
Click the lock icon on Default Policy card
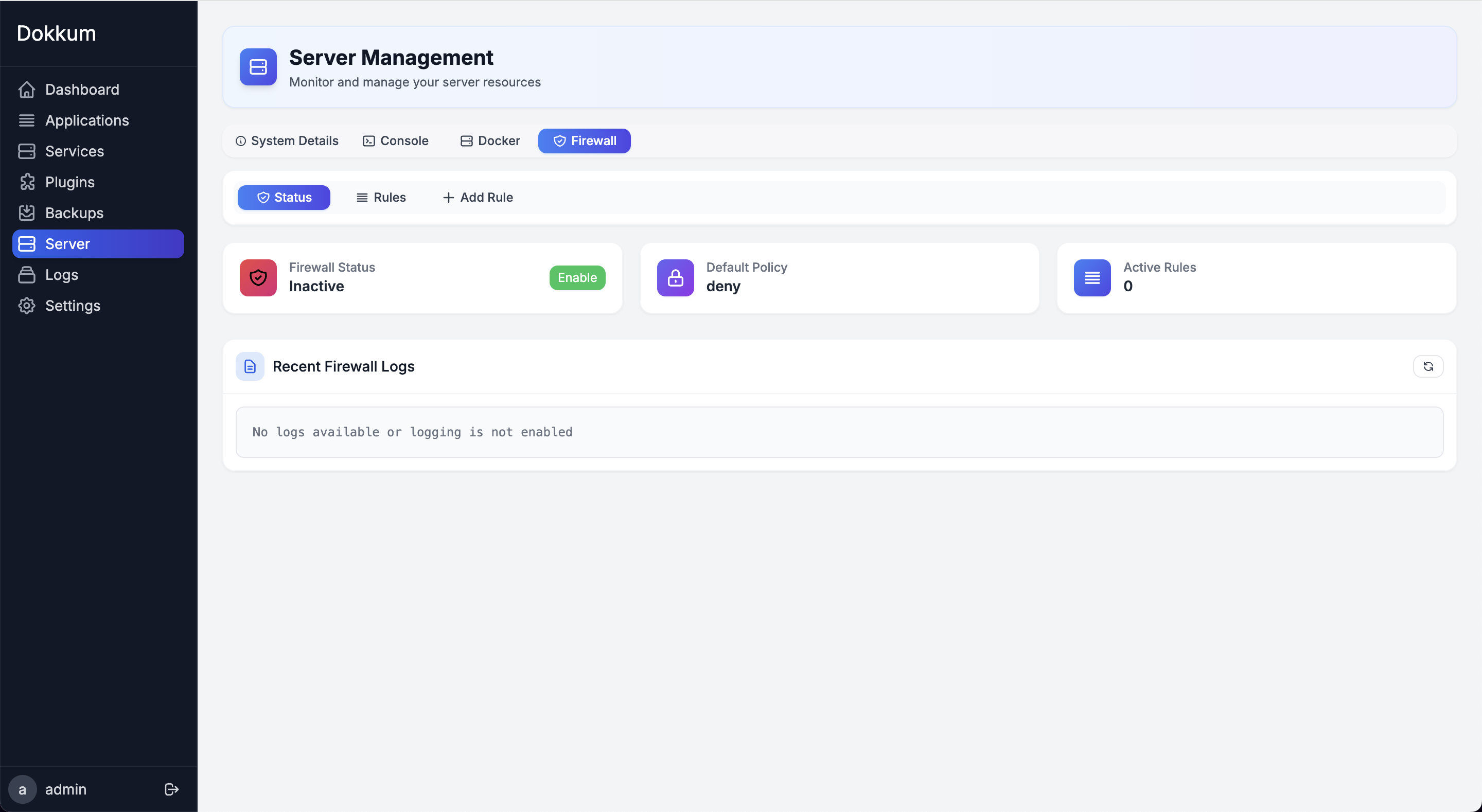(x=675, y=278)
